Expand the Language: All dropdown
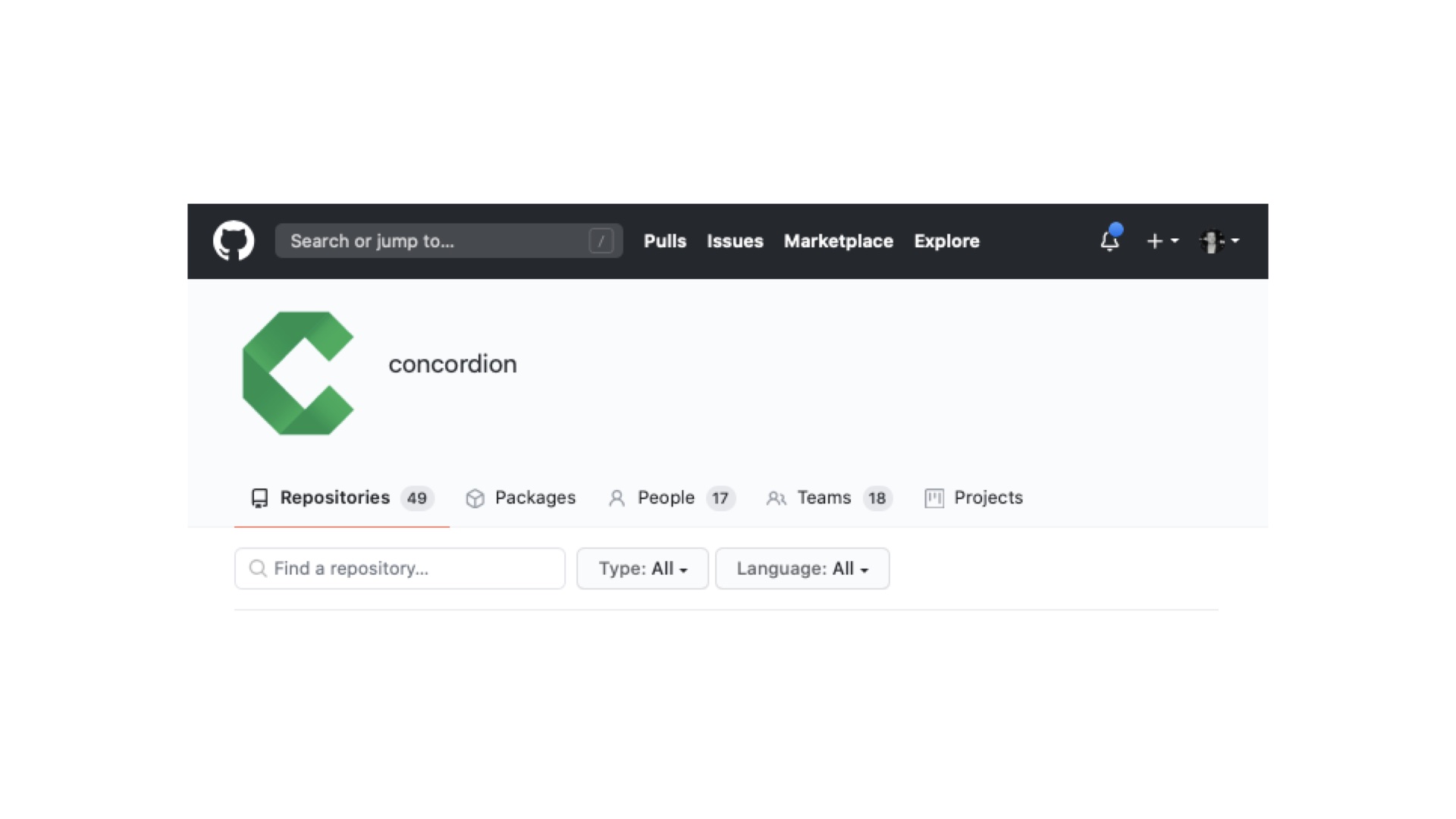1456x819 pixels. [x=802, y=569]
